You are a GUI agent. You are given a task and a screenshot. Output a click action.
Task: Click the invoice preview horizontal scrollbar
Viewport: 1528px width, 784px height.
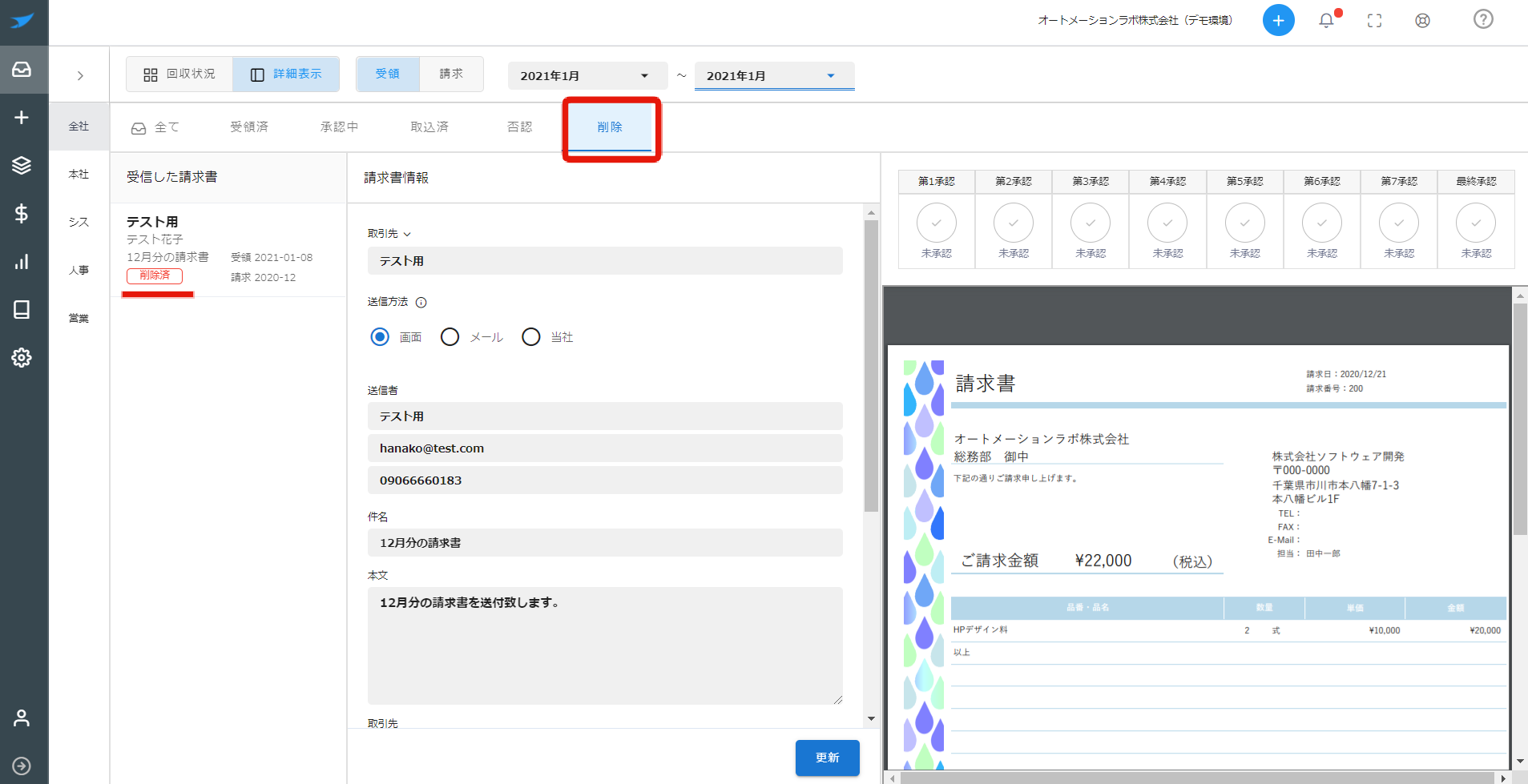tap(1196, 778)
